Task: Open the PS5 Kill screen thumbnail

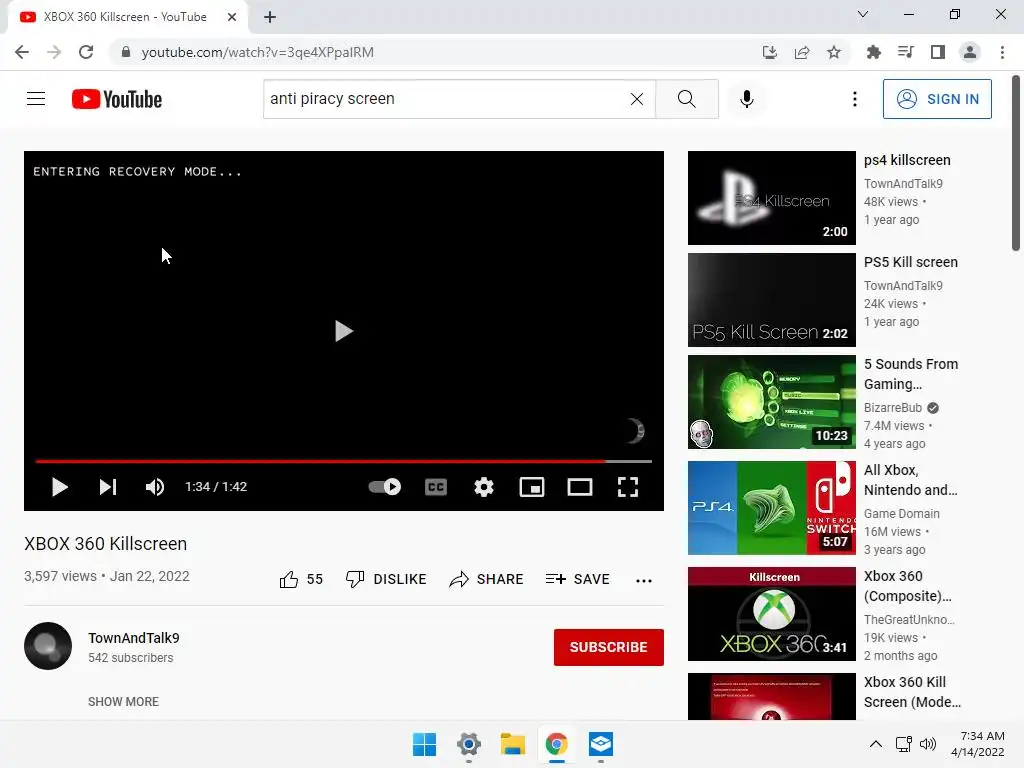Action: (771, 300)
